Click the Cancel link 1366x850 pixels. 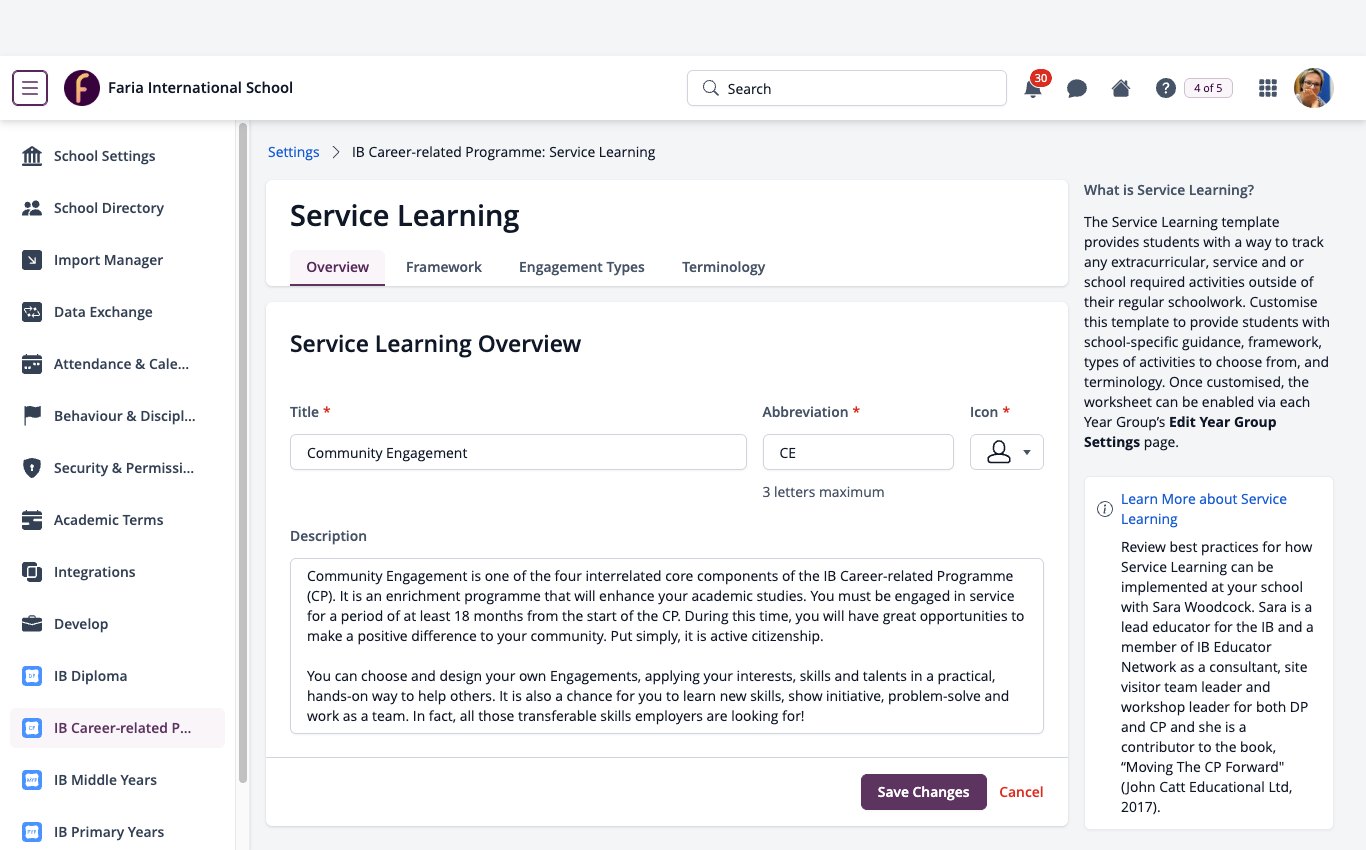[x=1021, y=792]
